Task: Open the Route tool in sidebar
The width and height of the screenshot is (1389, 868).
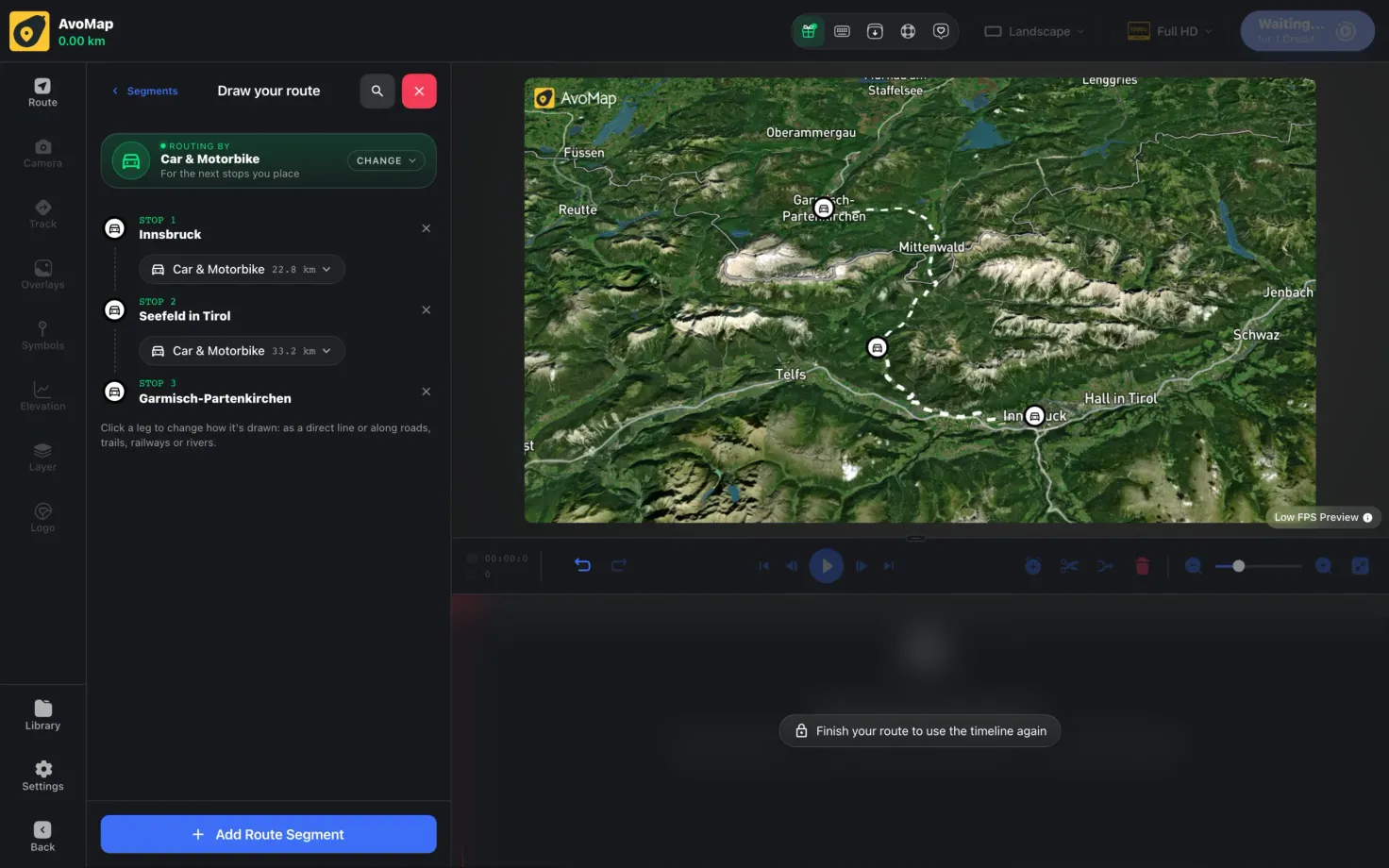Action: coord(42,92)
